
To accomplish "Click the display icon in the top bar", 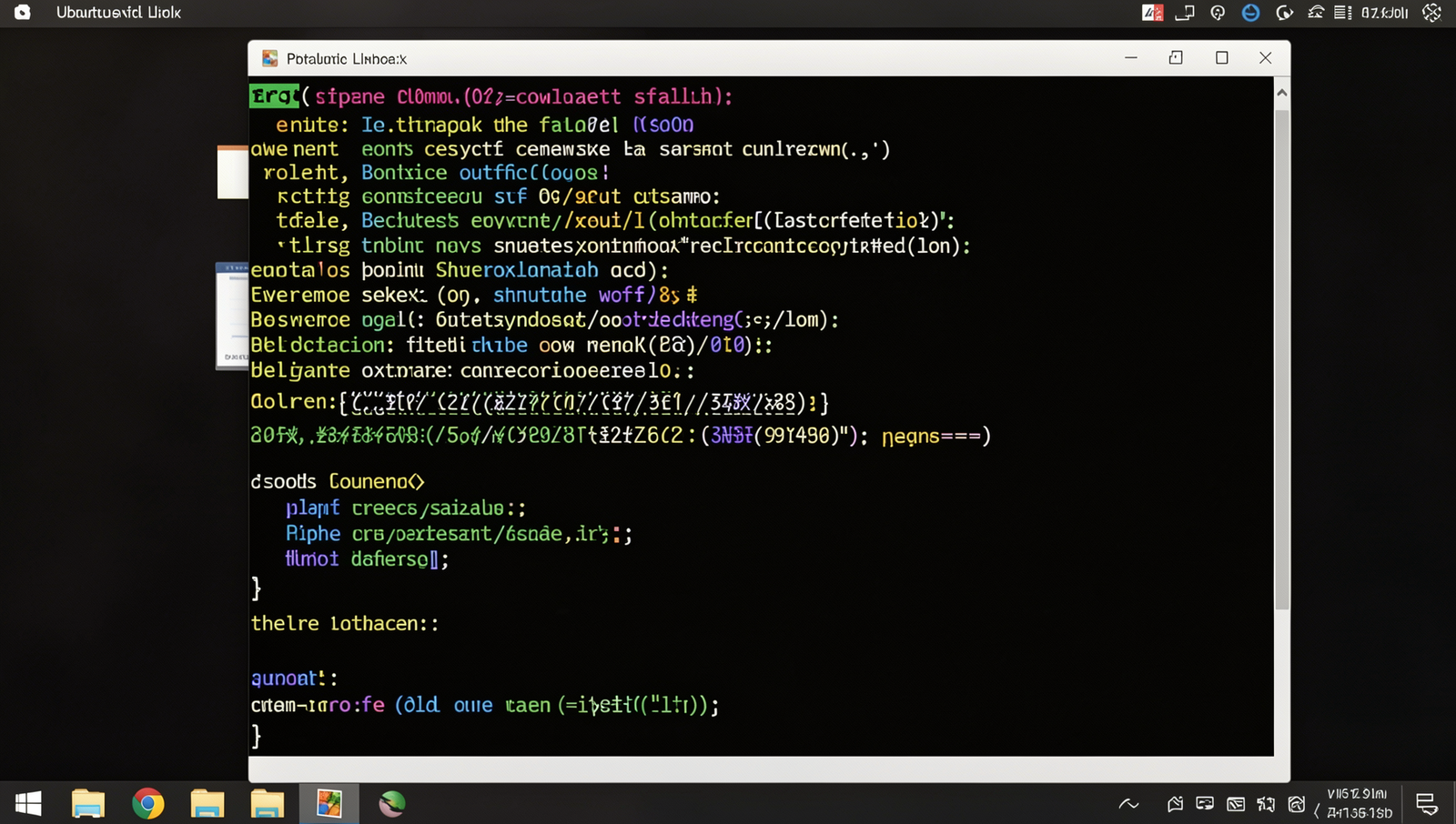I will (x=1185, y=13).
